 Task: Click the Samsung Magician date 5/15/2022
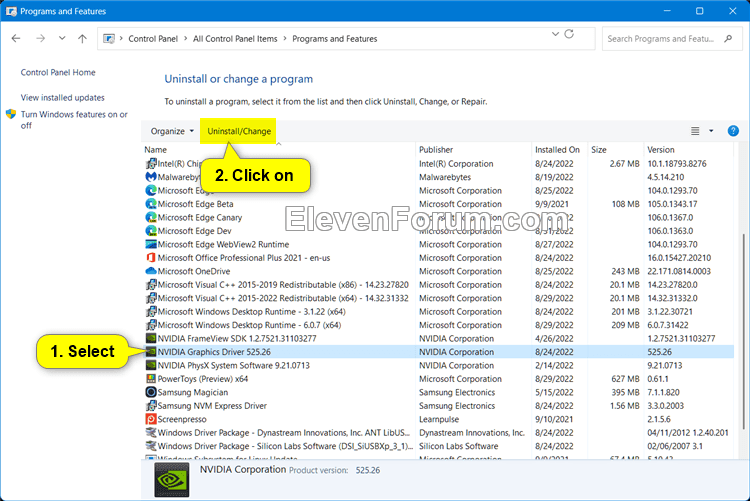(554, 392)
